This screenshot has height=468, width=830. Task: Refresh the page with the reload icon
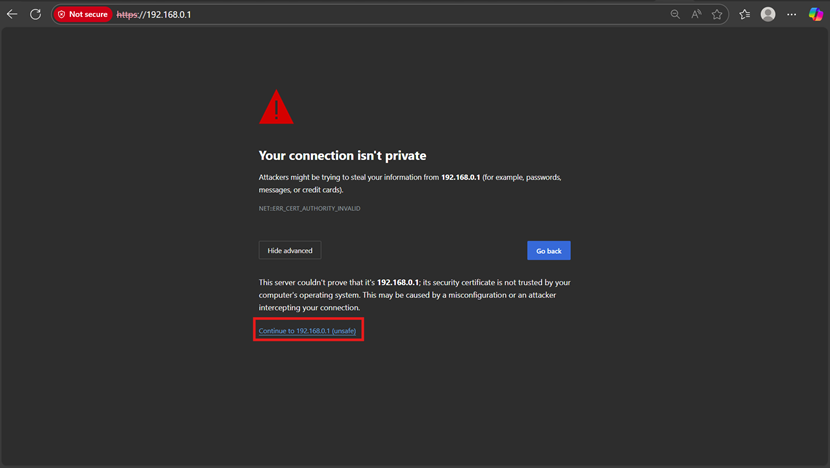pyautogui.click(x=35, y=15)
